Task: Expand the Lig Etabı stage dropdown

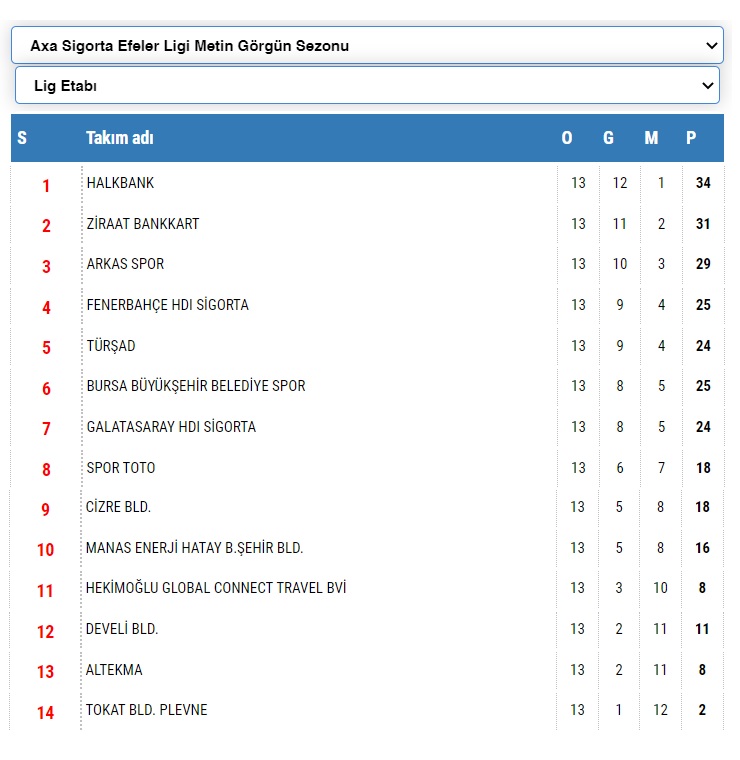Action: pyautogui.click(x=366, y=86)
